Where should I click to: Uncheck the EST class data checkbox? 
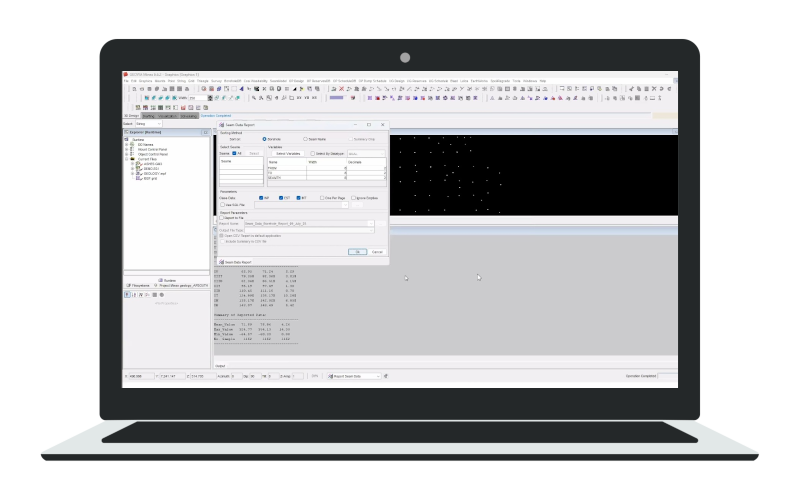pyautogui.click(x=281, y=198)
